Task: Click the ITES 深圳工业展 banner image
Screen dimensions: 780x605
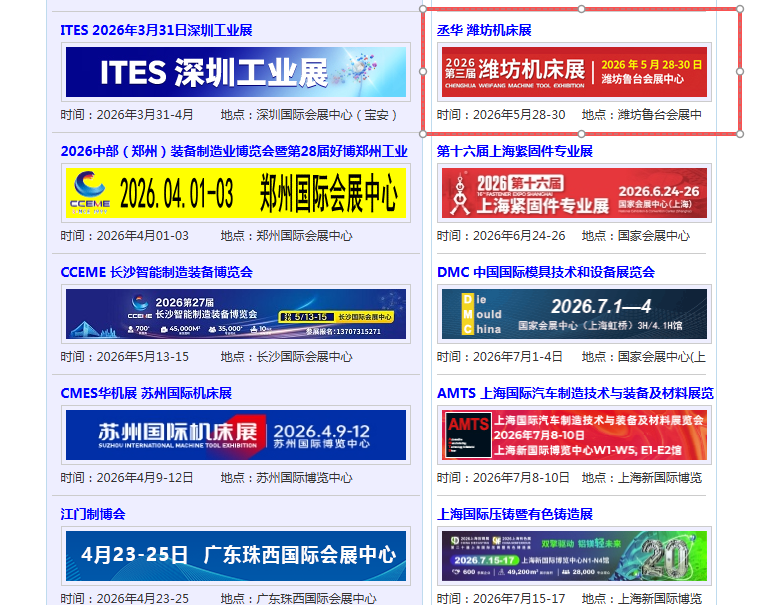Action: (x=236, y=72)
